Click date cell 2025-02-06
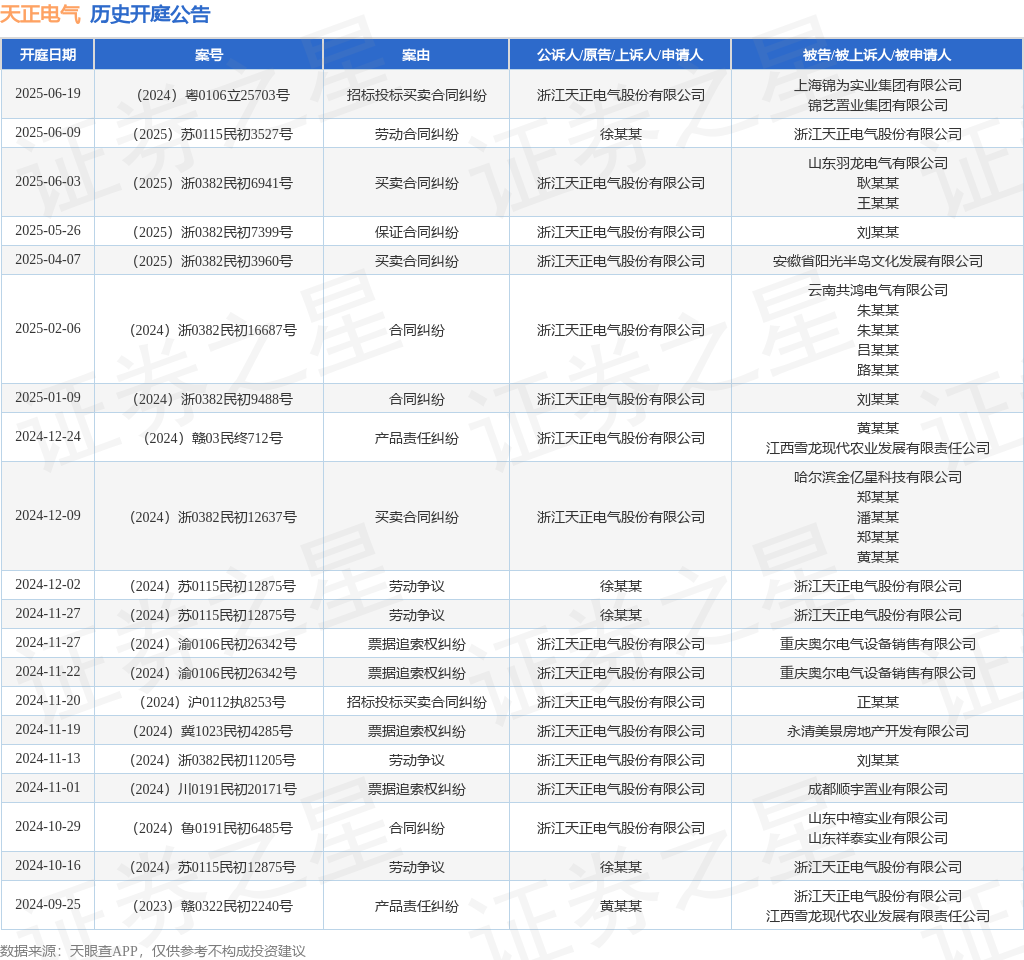Image resolution: width=1024 pixels, height=960 pixels. [48, 328]
